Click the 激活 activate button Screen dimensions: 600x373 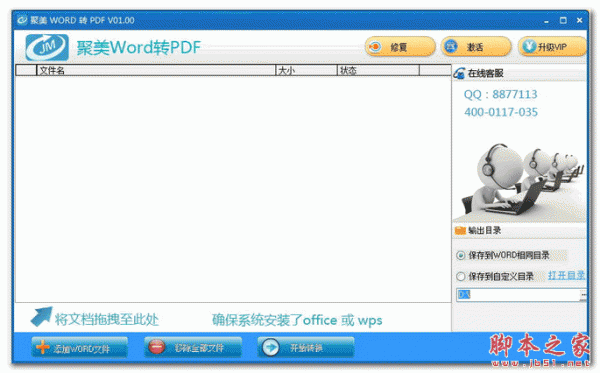tap(476, 47)
